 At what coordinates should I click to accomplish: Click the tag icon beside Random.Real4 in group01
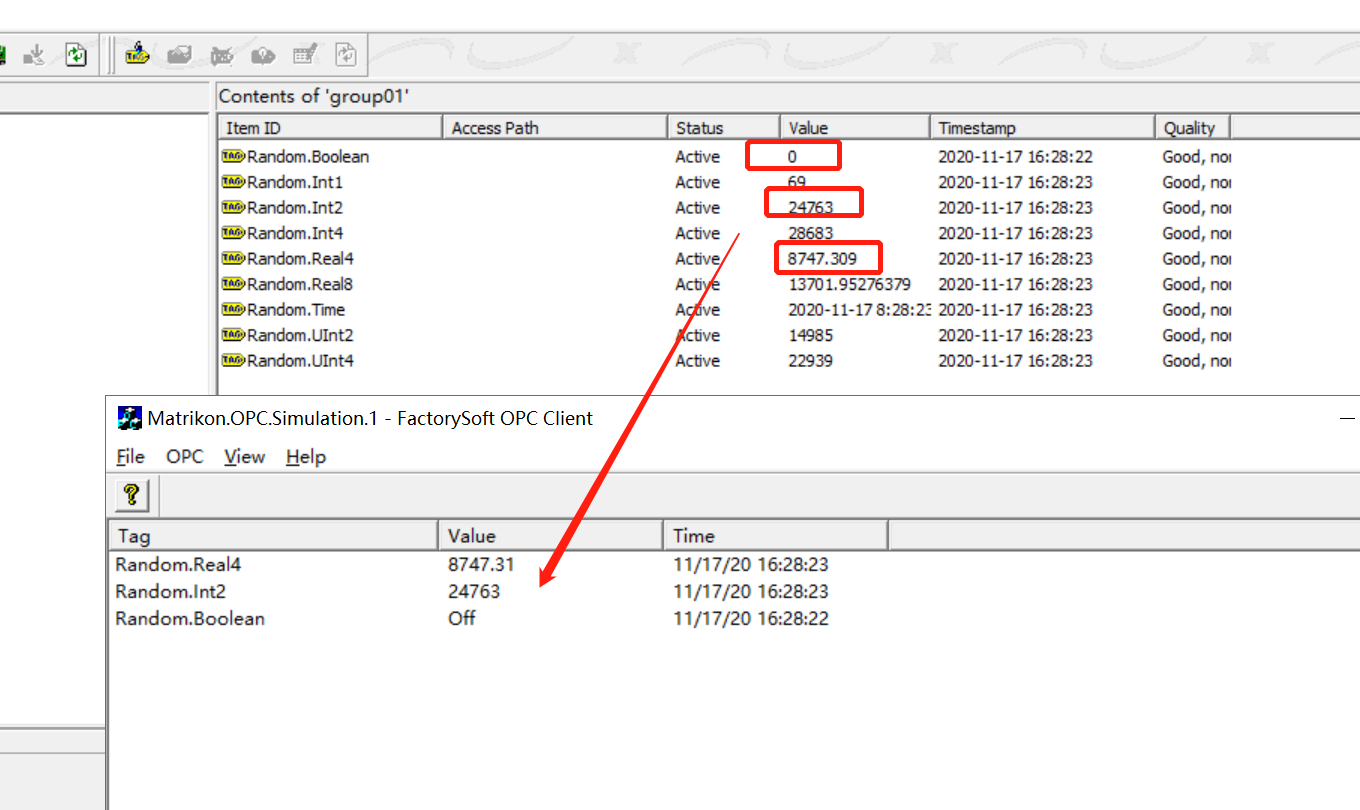click(233, 258)
